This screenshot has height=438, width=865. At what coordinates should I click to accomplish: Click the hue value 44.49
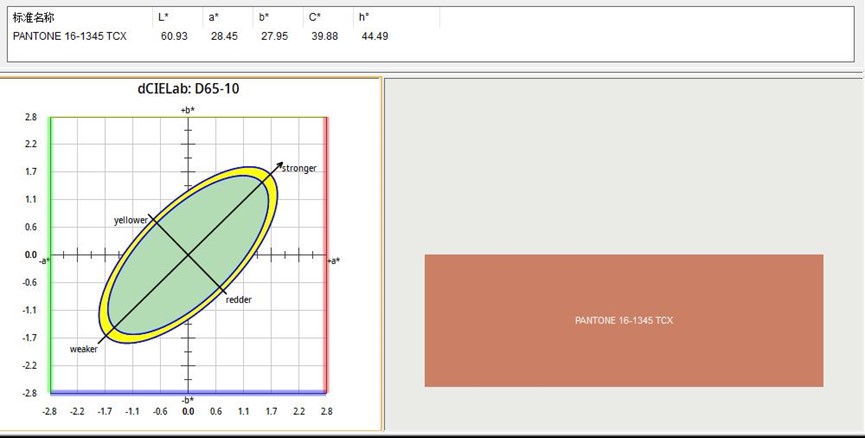click(375, 36)
